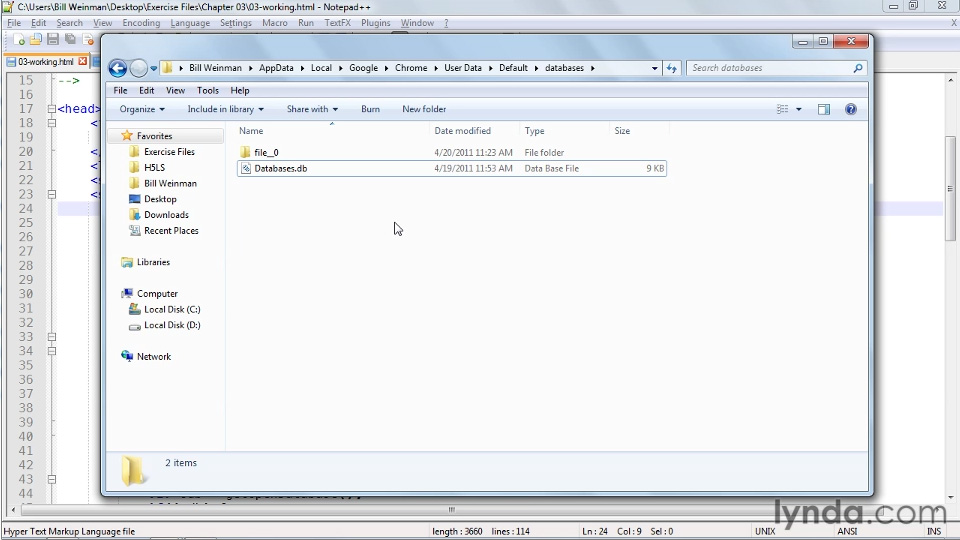This screenshot has height=540, width=960.
Task: Open Notepad++ Language menu
Action: tap(190, 23)
